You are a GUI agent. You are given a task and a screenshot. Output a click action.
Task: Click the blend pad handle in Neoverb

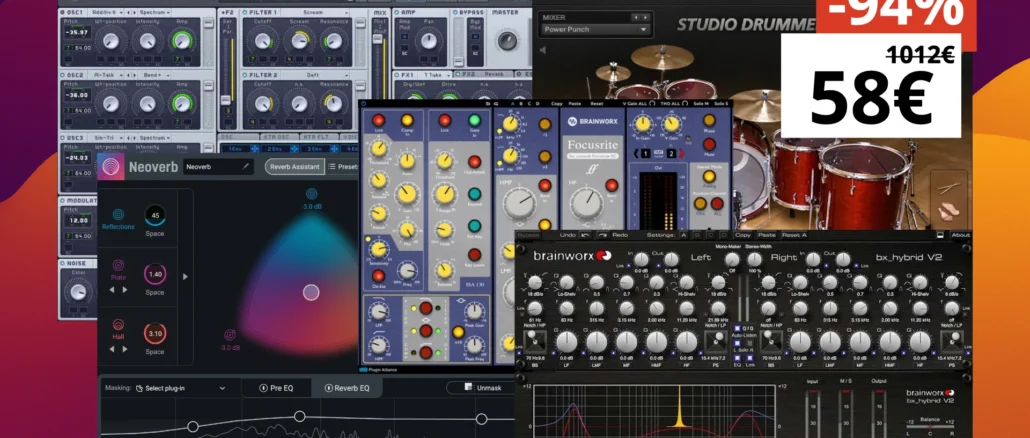click(311, 292)
